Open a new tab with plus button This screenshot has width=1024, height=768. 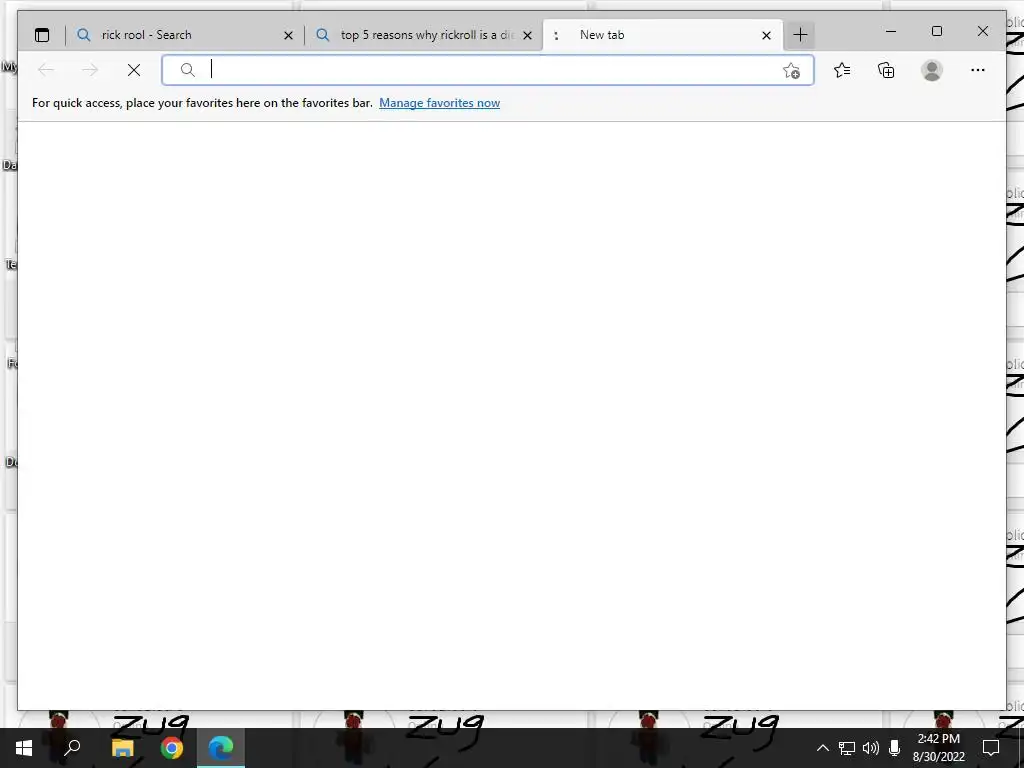[x=801, y=35]
